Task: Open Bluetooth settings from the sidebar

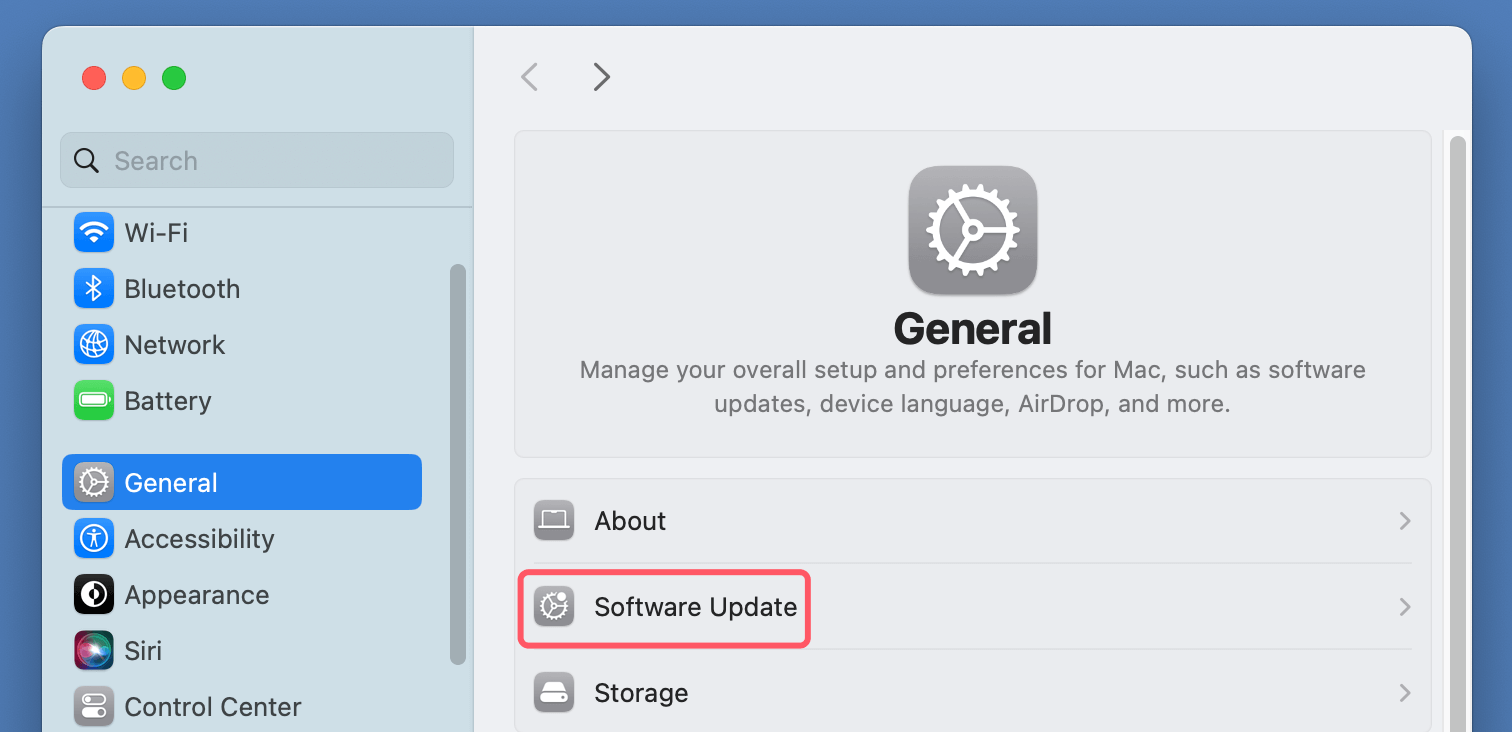Action: 93,288
